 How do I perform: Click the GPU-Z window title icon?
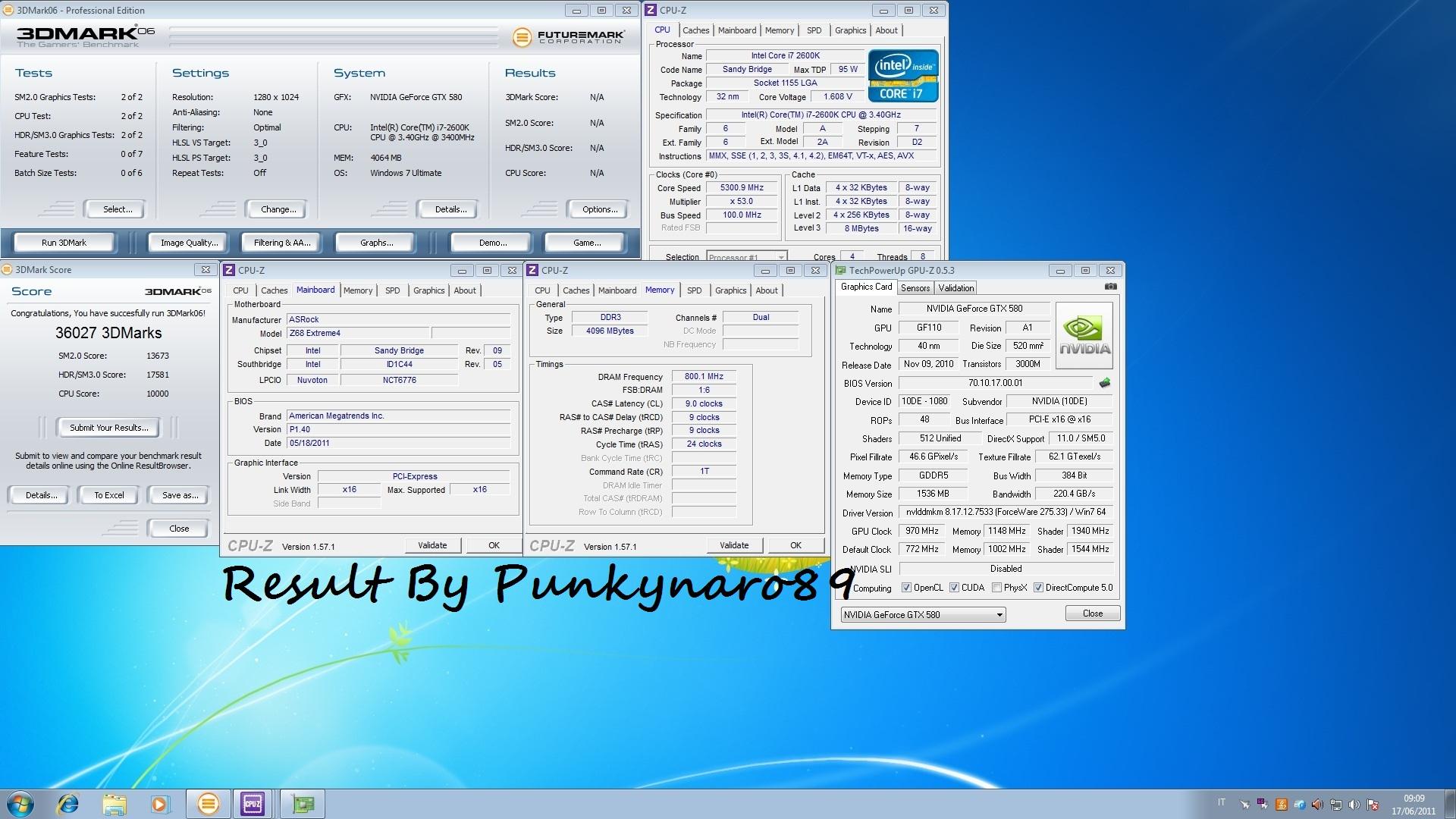coord(840,270)
